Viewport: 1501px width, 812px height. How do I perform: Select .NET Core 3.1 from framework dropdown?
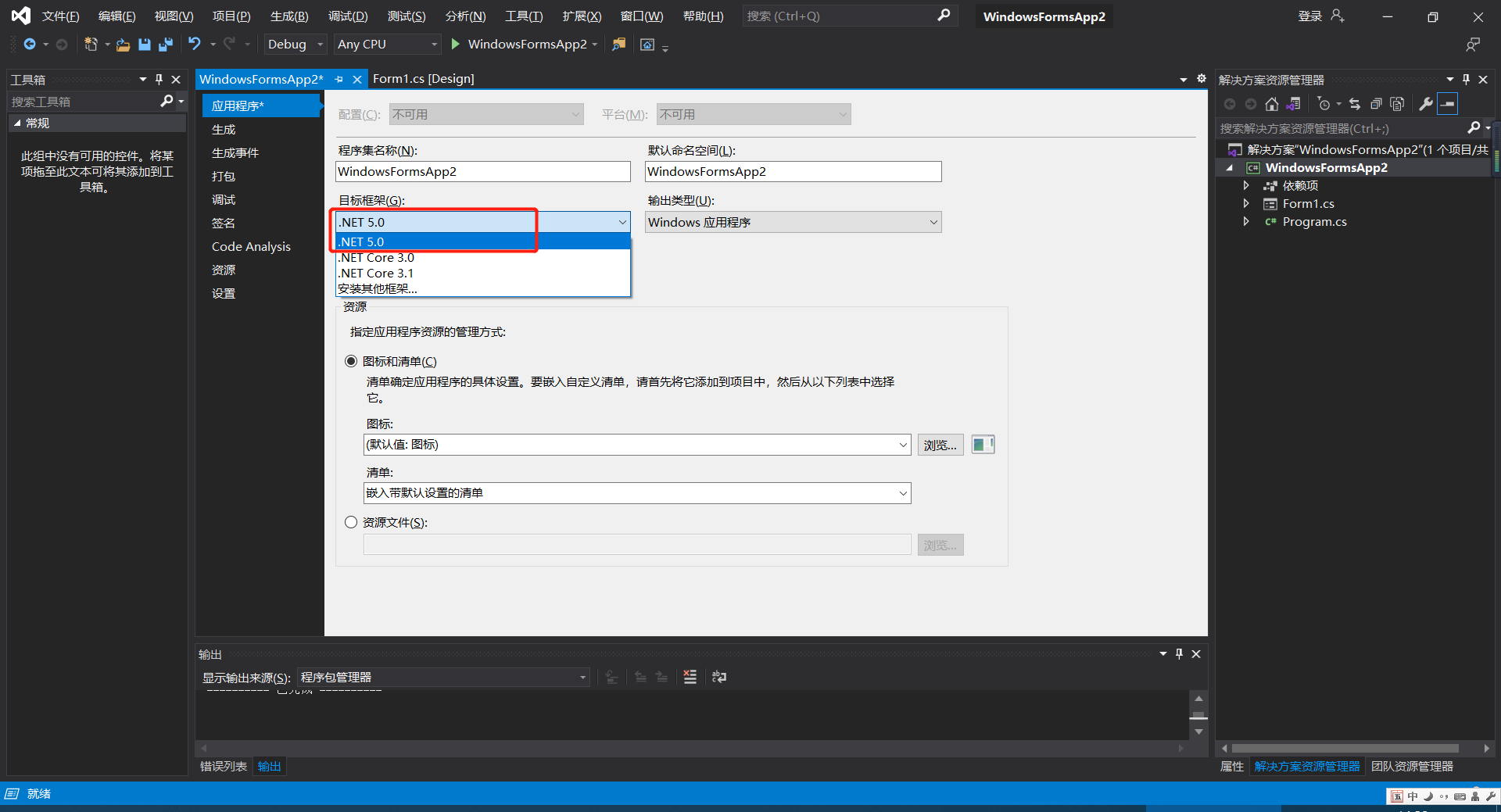click(375, 273)
